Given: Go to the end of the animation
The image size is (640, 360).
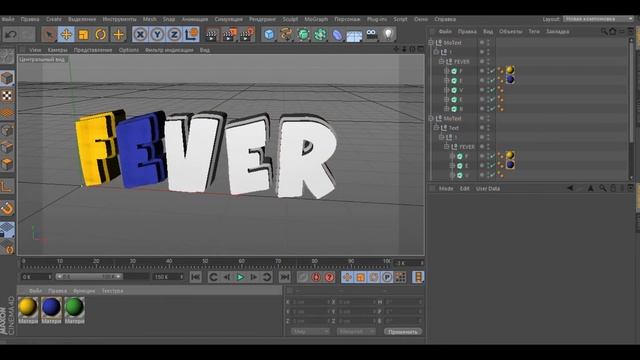Looking at the screenshot, I should (x=284, y=277).
